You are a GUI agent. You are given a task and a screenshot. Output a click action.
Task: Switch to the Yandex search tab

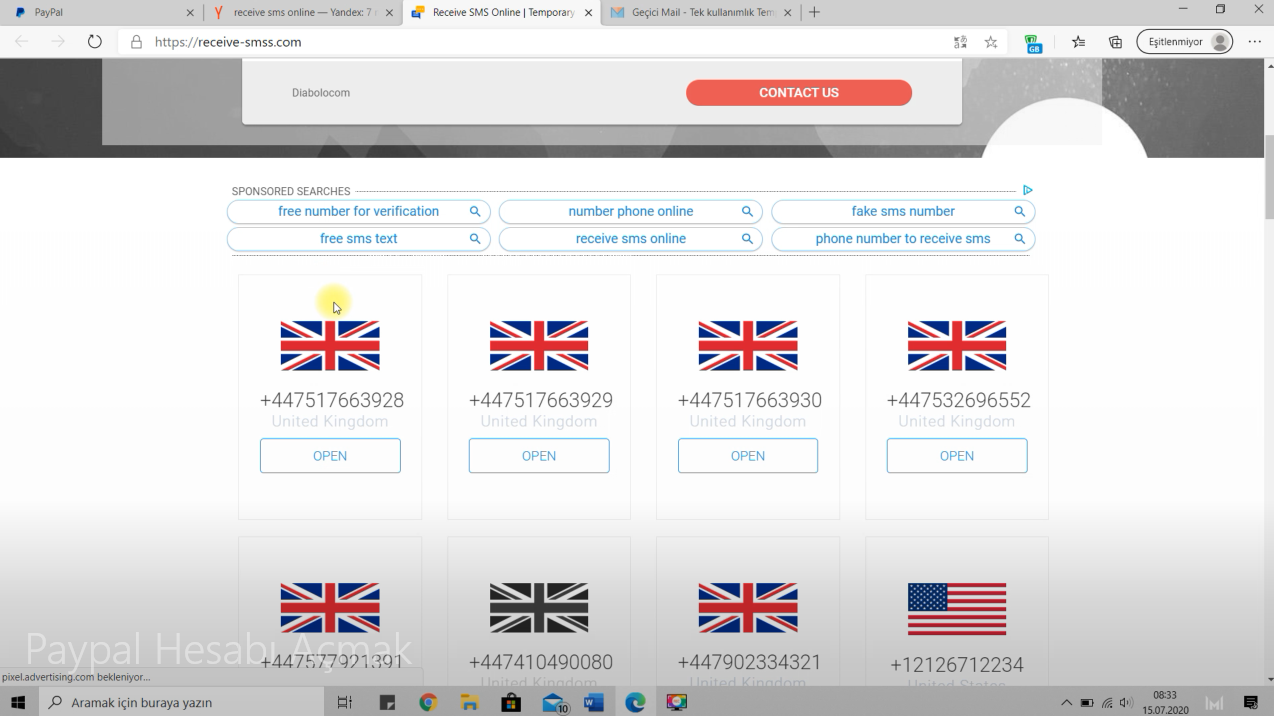[303, 13]
